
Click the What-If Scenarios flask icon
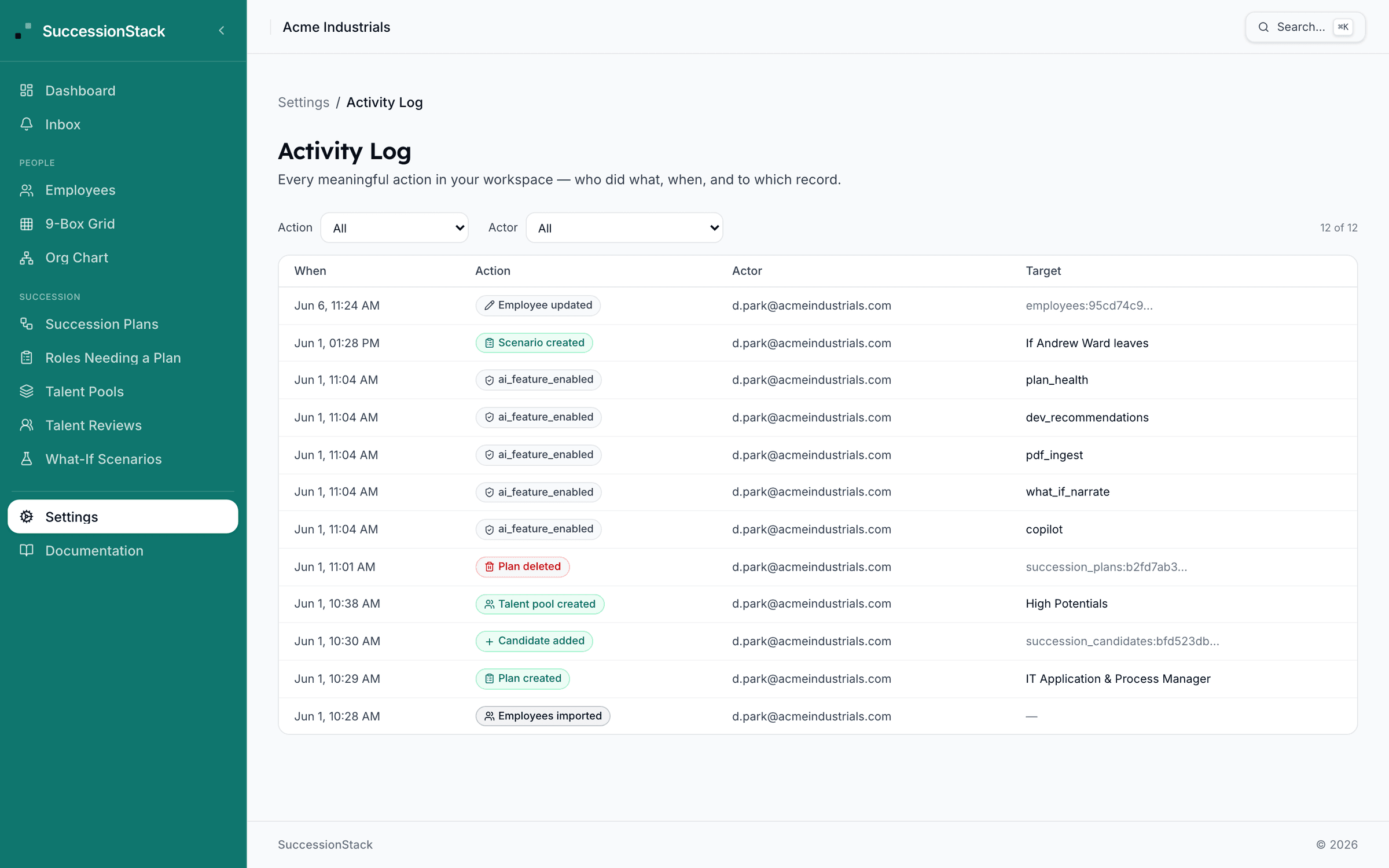27,459
